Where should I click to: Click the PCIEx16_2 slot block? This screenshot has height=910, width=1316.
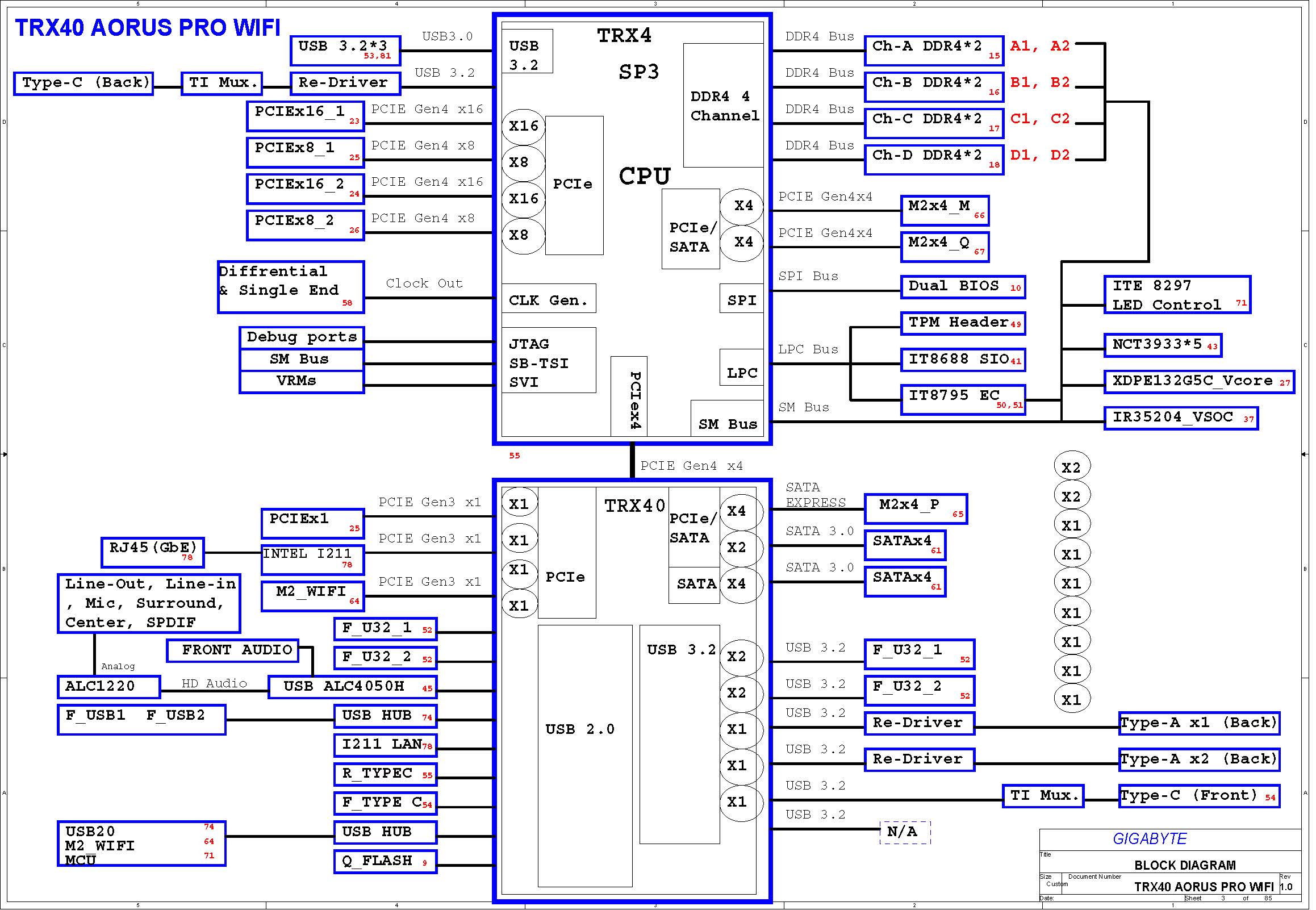point(306,189)
